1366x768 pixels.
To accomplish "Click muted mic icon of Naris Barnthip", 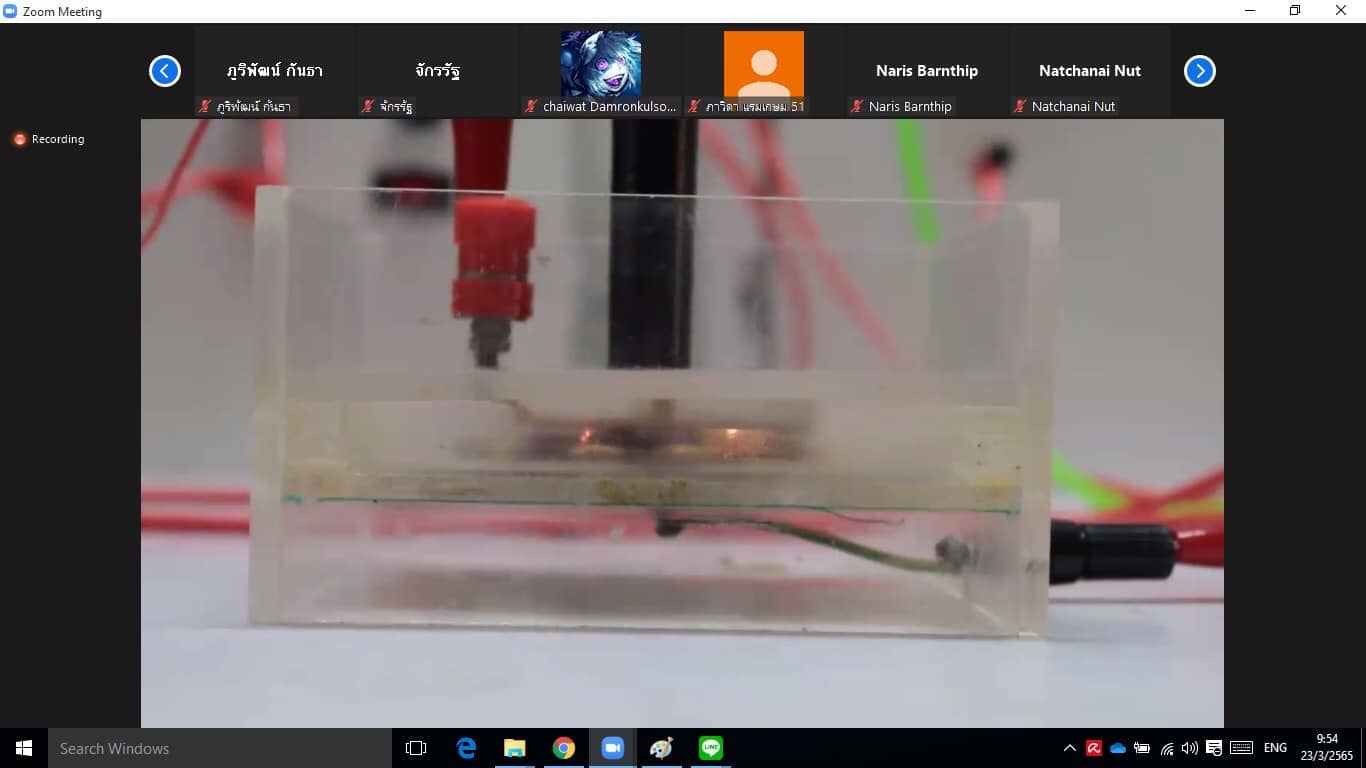I will [857, 106].
